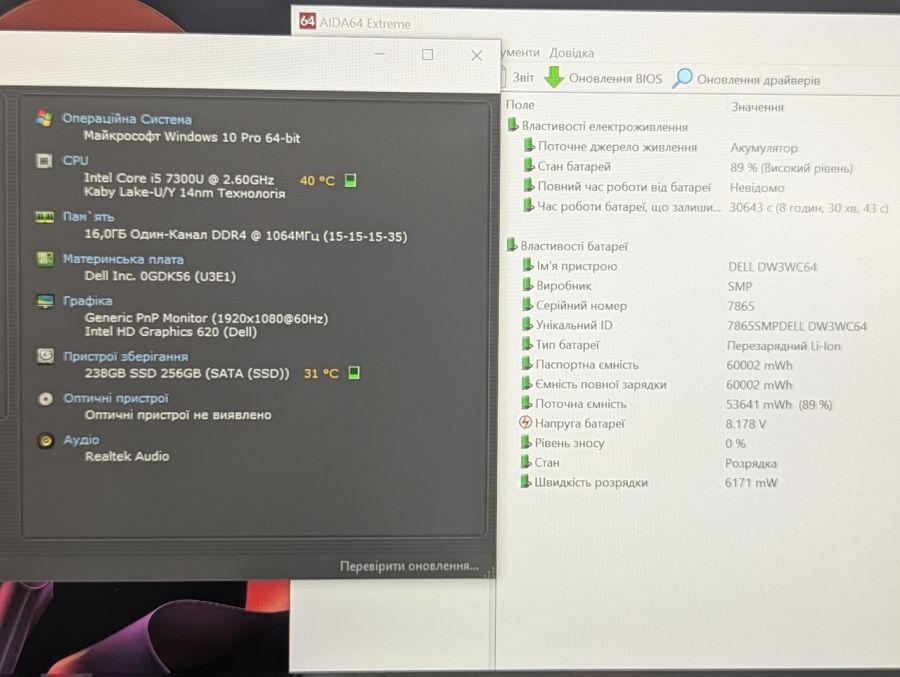This screenshot has height=677, width=900.
Task: Select the 53641 mWh (89 %) value
Action: point(779,404)
